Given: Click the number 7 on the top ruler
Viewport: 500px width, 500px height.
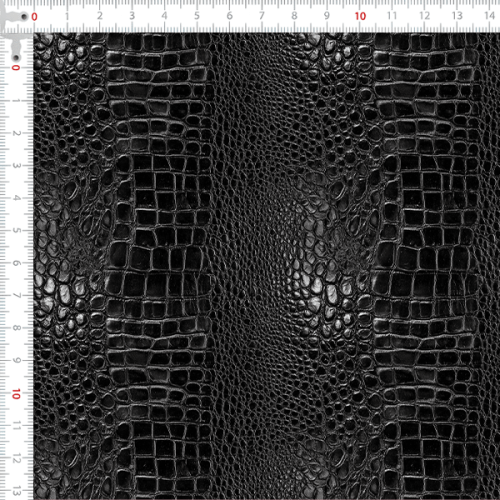Looking at the screenshot, I should (262, 16).
